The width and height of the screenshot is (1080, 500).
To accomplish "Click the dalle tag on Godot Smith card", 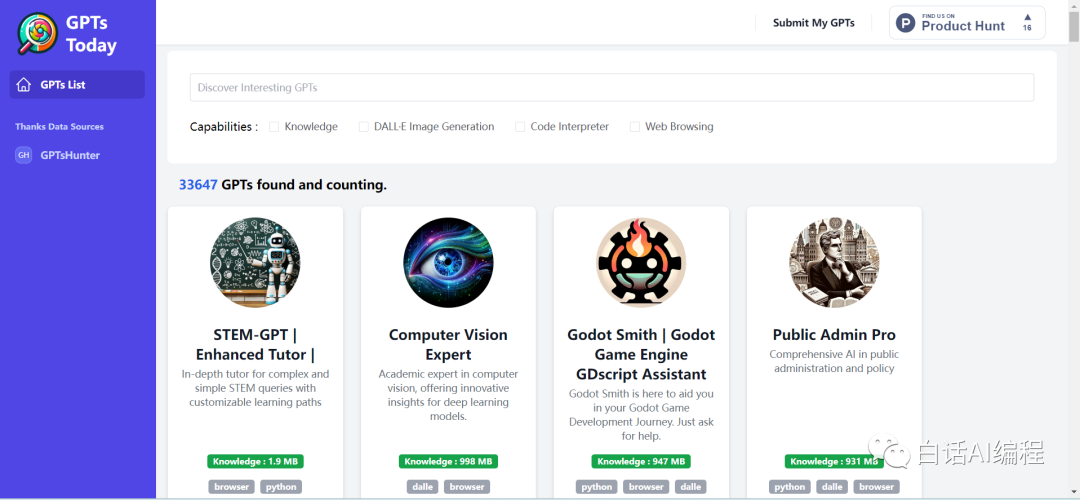I will [x=690, y=487].
